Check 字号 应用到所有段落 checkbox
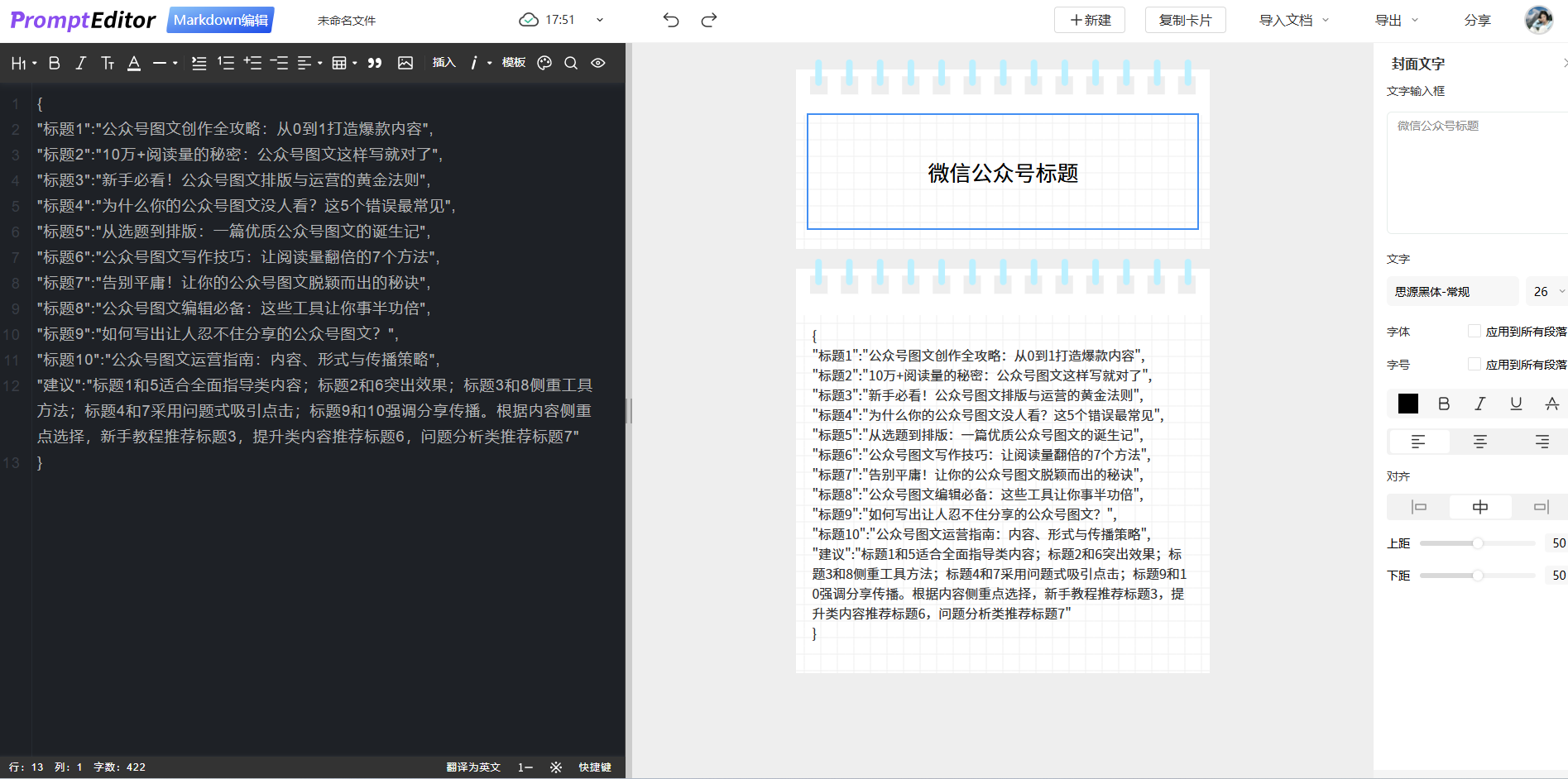The height and width of the screenshot is (779, 1568). click(x=1474, y=364)
